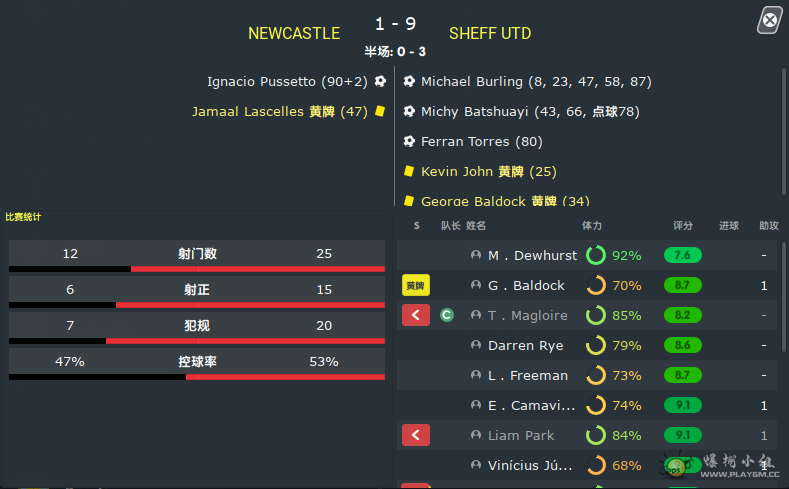Click the match events list scrollbar
The width and height of the screenshot is (789, 489).
783,132
